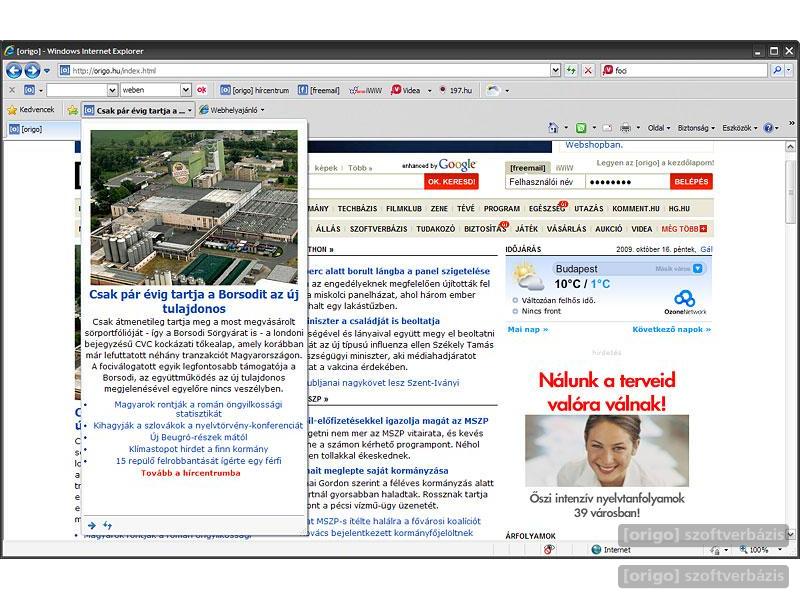This screenshot has height=600, width=800.
Task: Refresh the page with the green arrows icon
Action: pyautogui.click(x=571, y=70)
